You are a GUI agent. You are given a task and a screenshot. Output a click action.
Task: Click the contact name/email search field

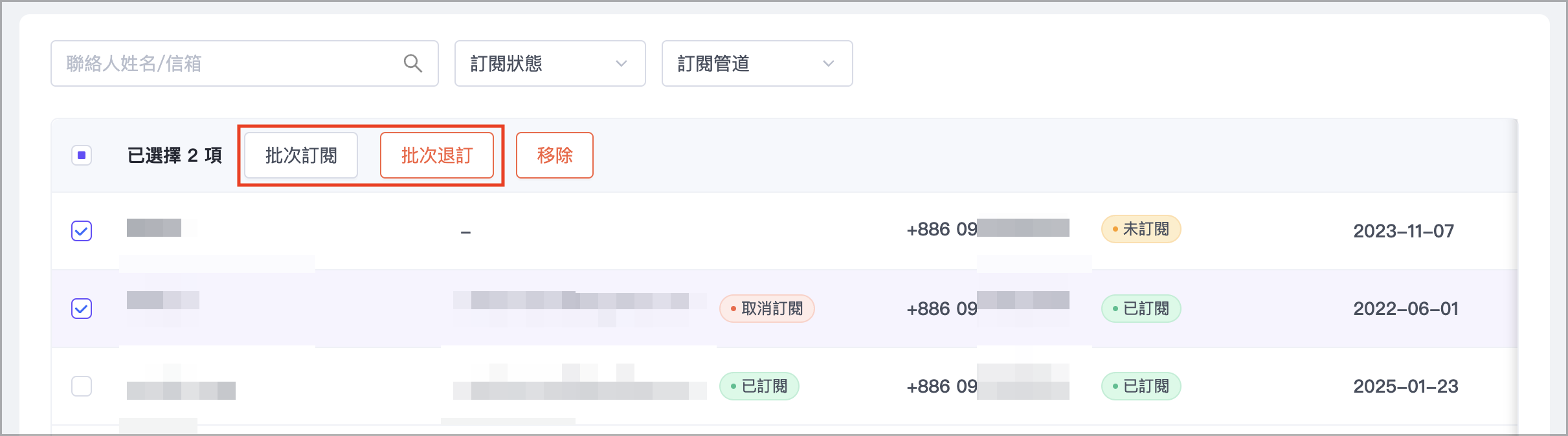pos(227,63)
